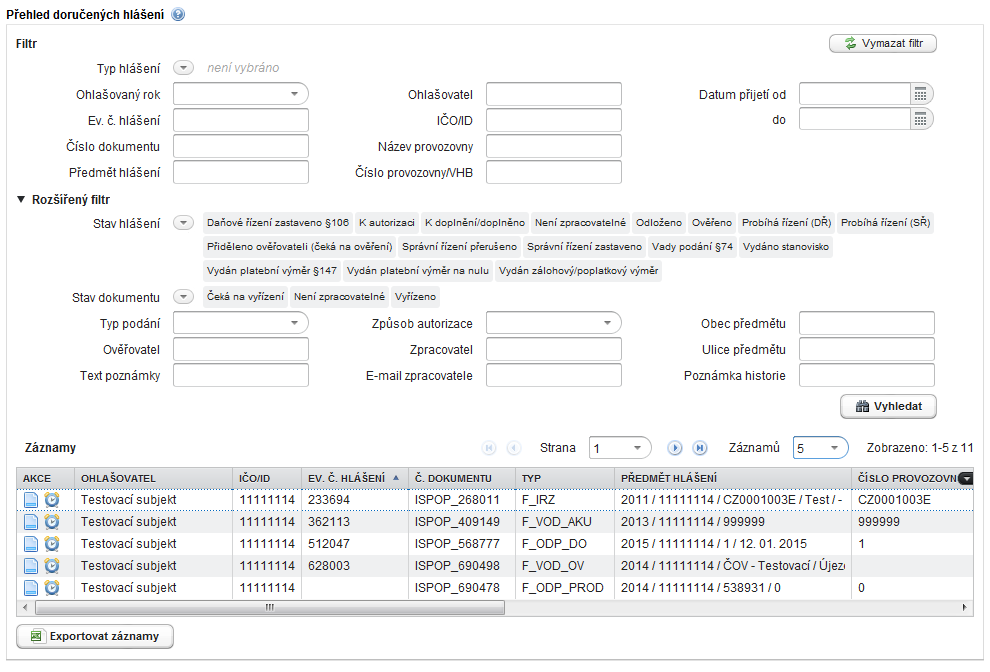
Task: Open document icon in row 628003
Action: tap(31, 566)
